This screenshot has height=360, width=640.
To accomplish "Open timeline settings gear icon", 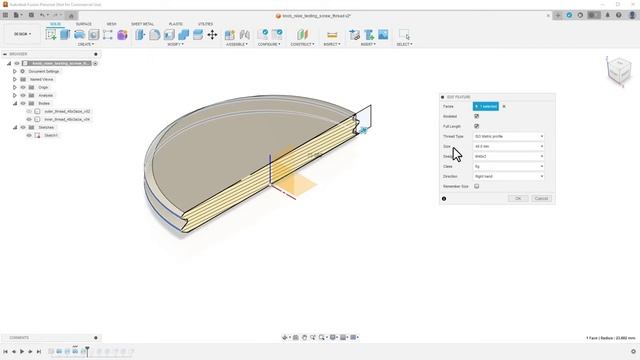I will 633,351.
